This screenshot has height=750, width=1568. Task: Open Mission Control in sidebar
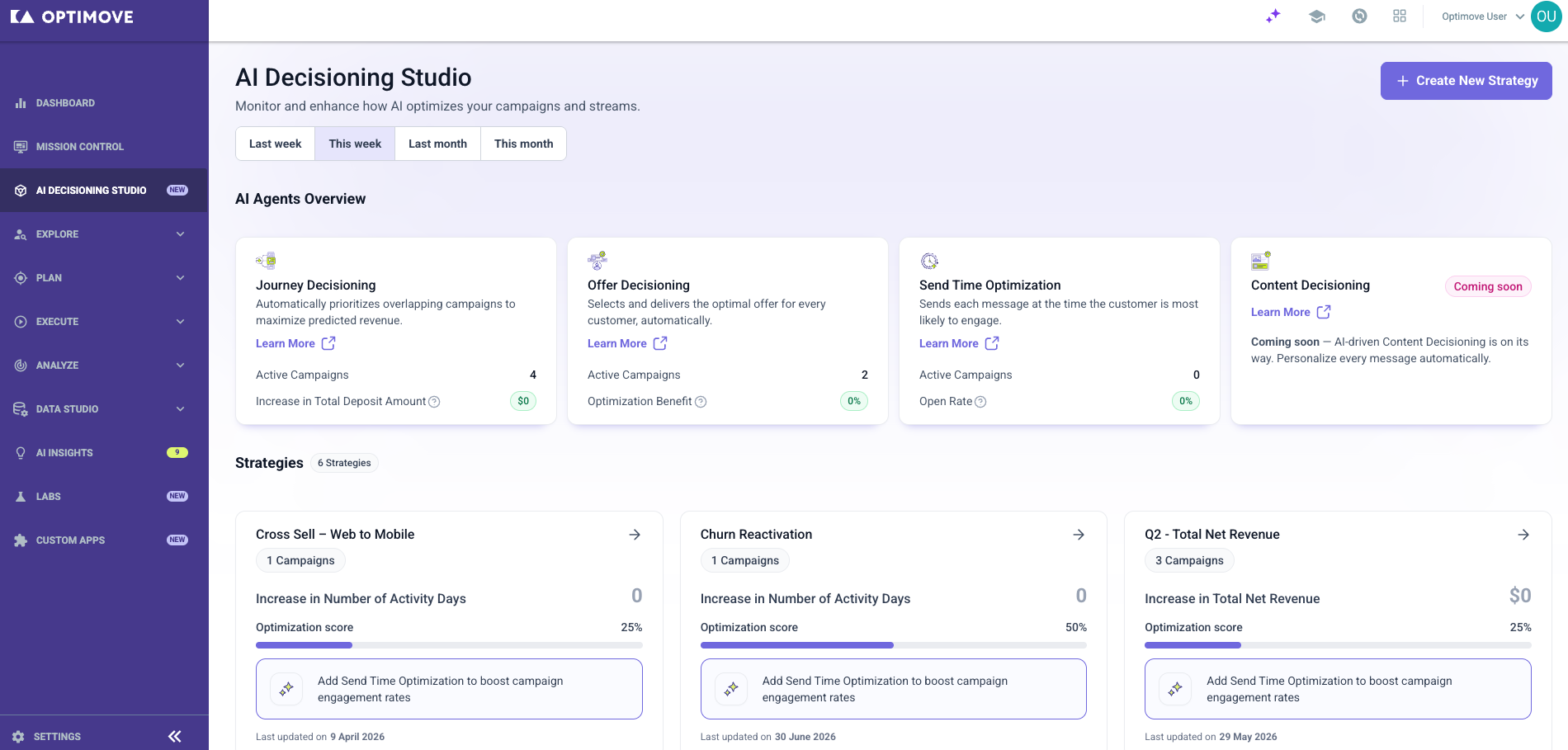click(104, 147)
